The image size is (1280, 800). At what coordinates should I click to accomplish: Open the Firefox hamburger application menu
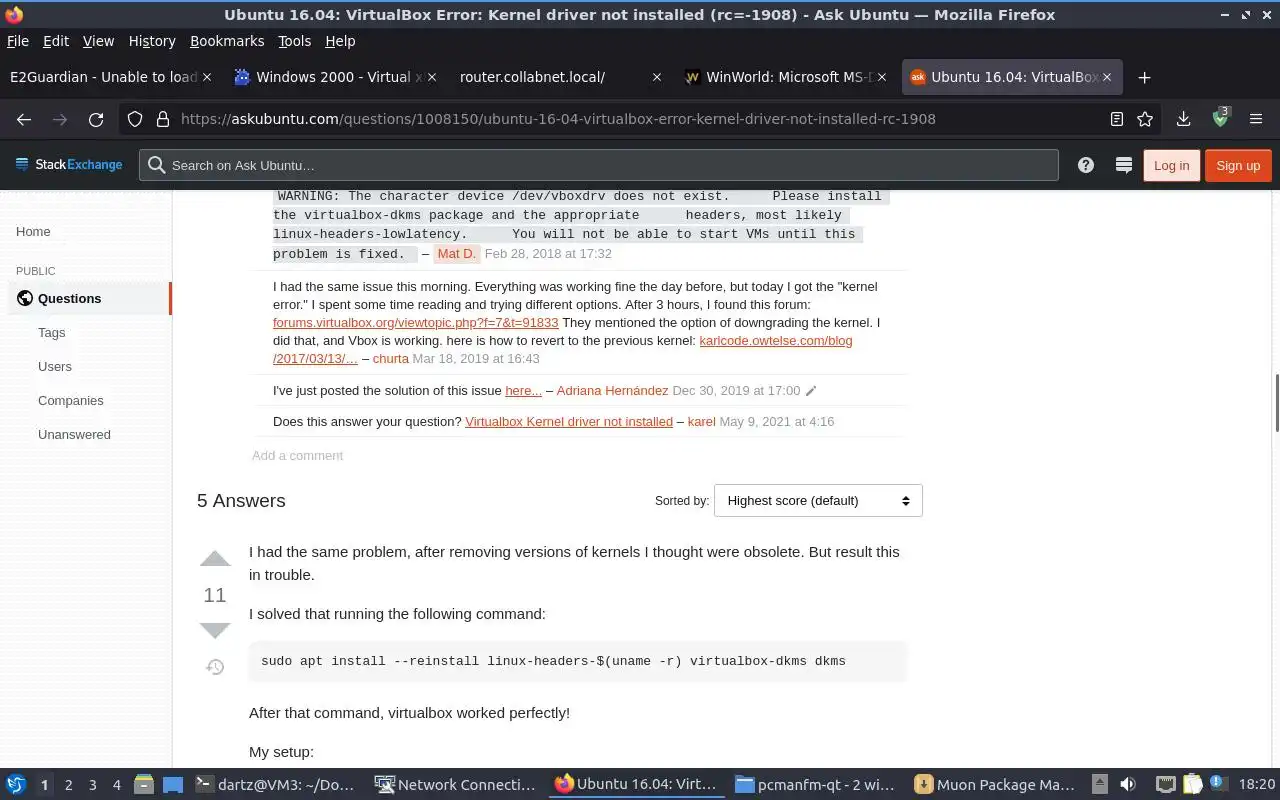pos(1256,119)
